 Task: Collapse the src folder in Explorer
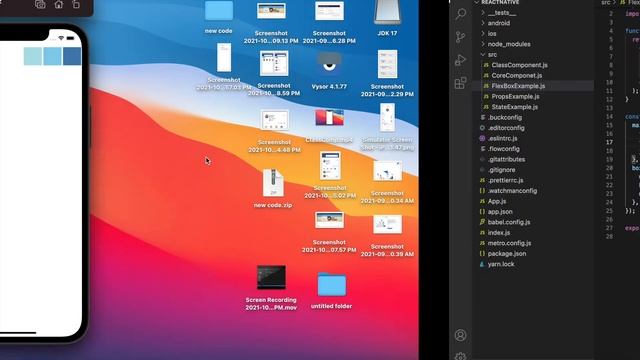533,54
